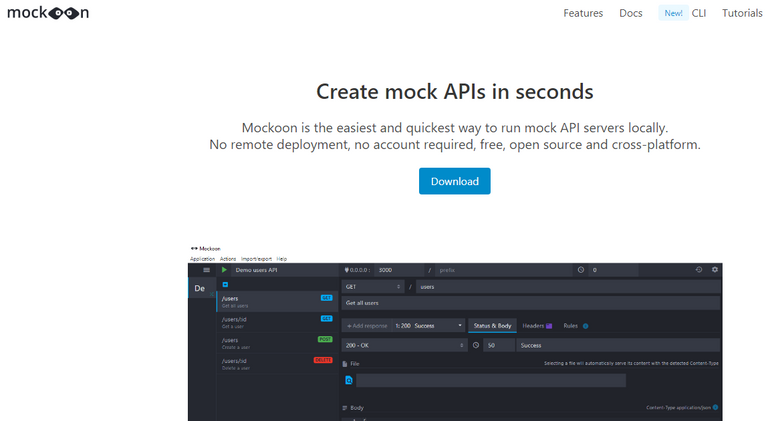Screen dimensions: 768x421
Task: Click the red DELETE method badge
Action: point(323,360)
